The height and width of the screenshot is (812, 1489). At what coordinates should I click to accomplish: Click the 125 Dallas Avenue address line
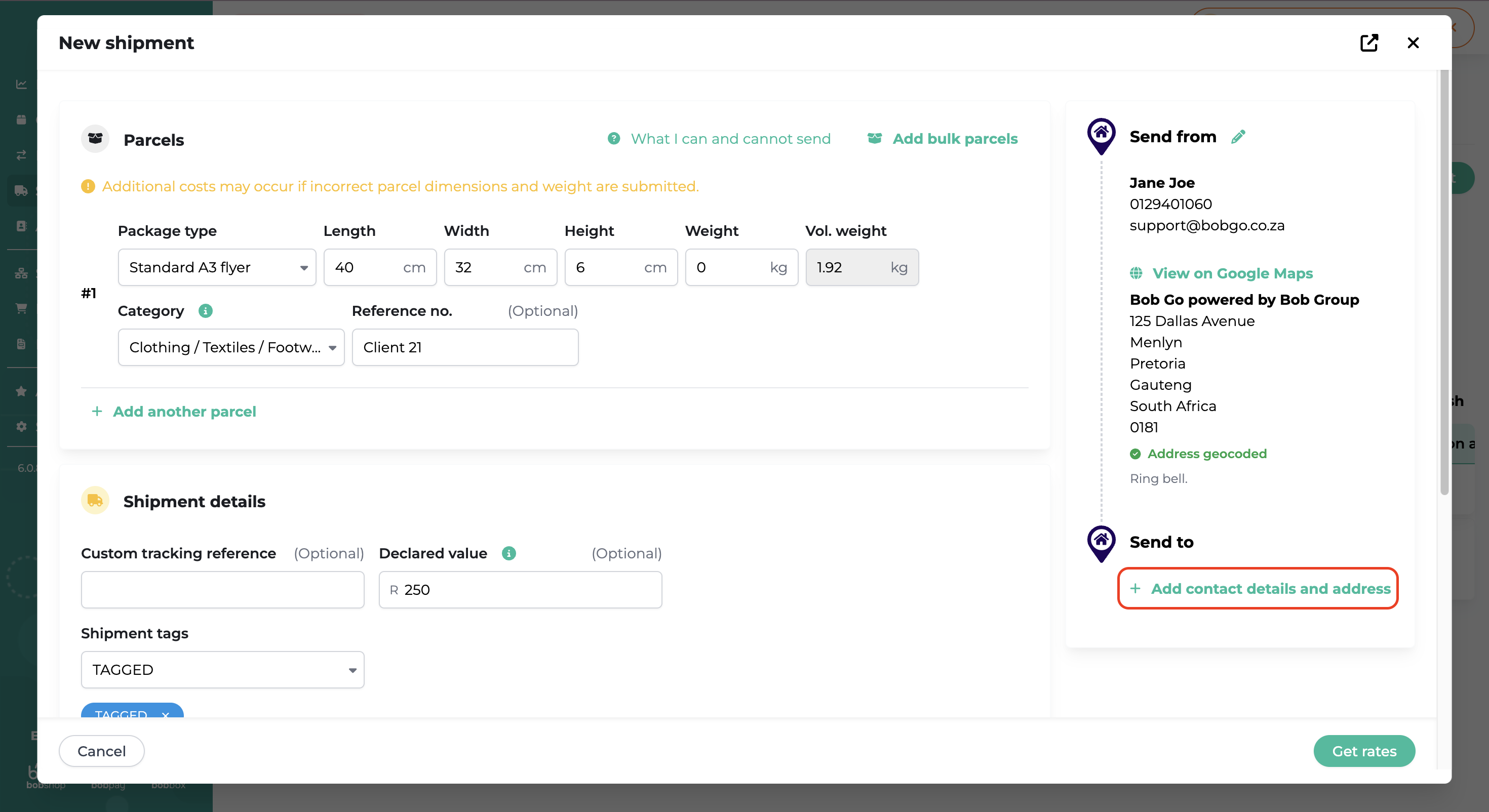click(x=1192, y=321)
